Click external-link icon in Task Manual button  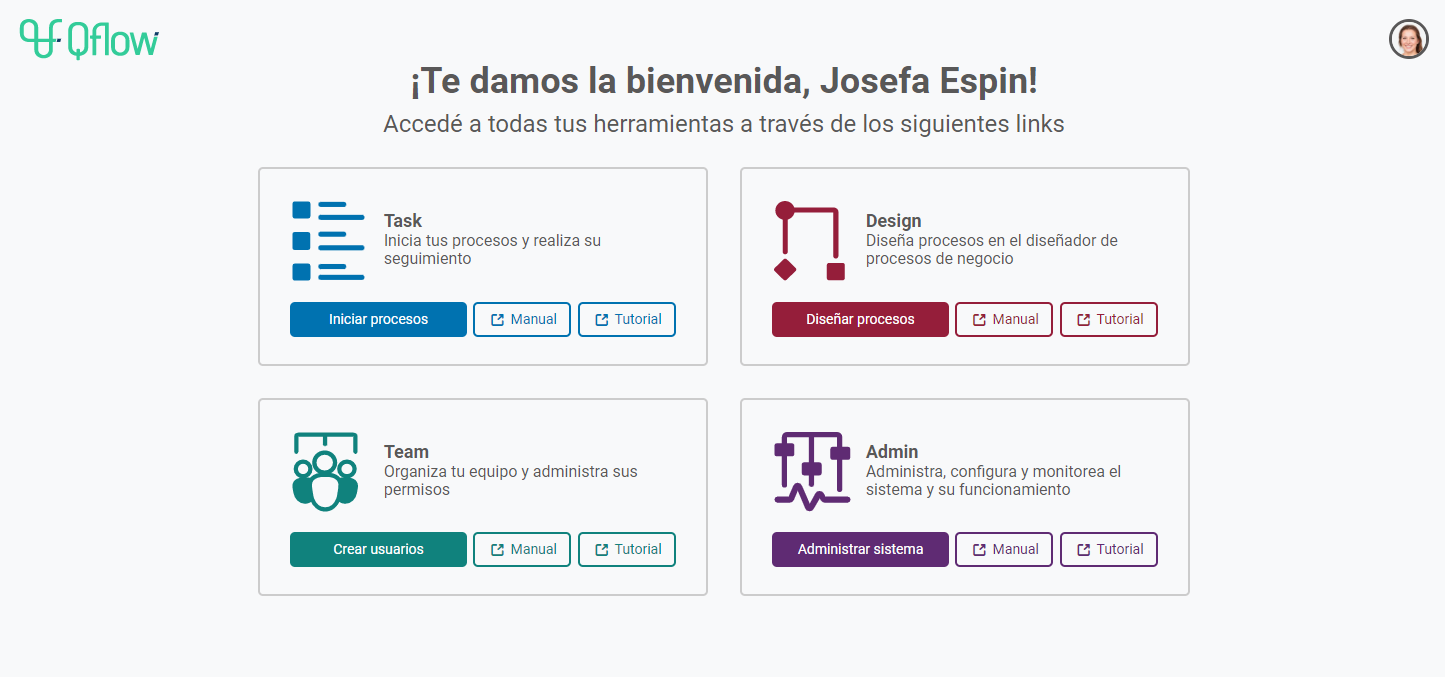pyautogui.click(x=497, y=320)
